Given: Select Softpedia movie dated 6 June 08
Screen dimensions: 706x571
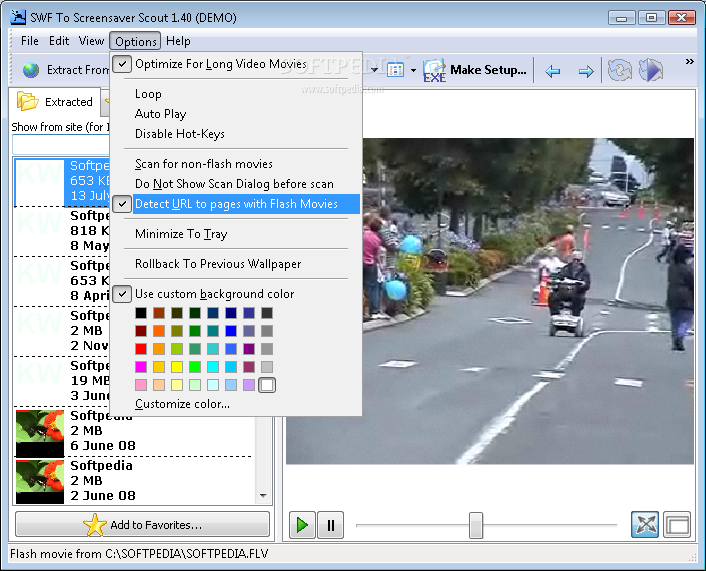Looking at the screenshot, I should 134,431.
